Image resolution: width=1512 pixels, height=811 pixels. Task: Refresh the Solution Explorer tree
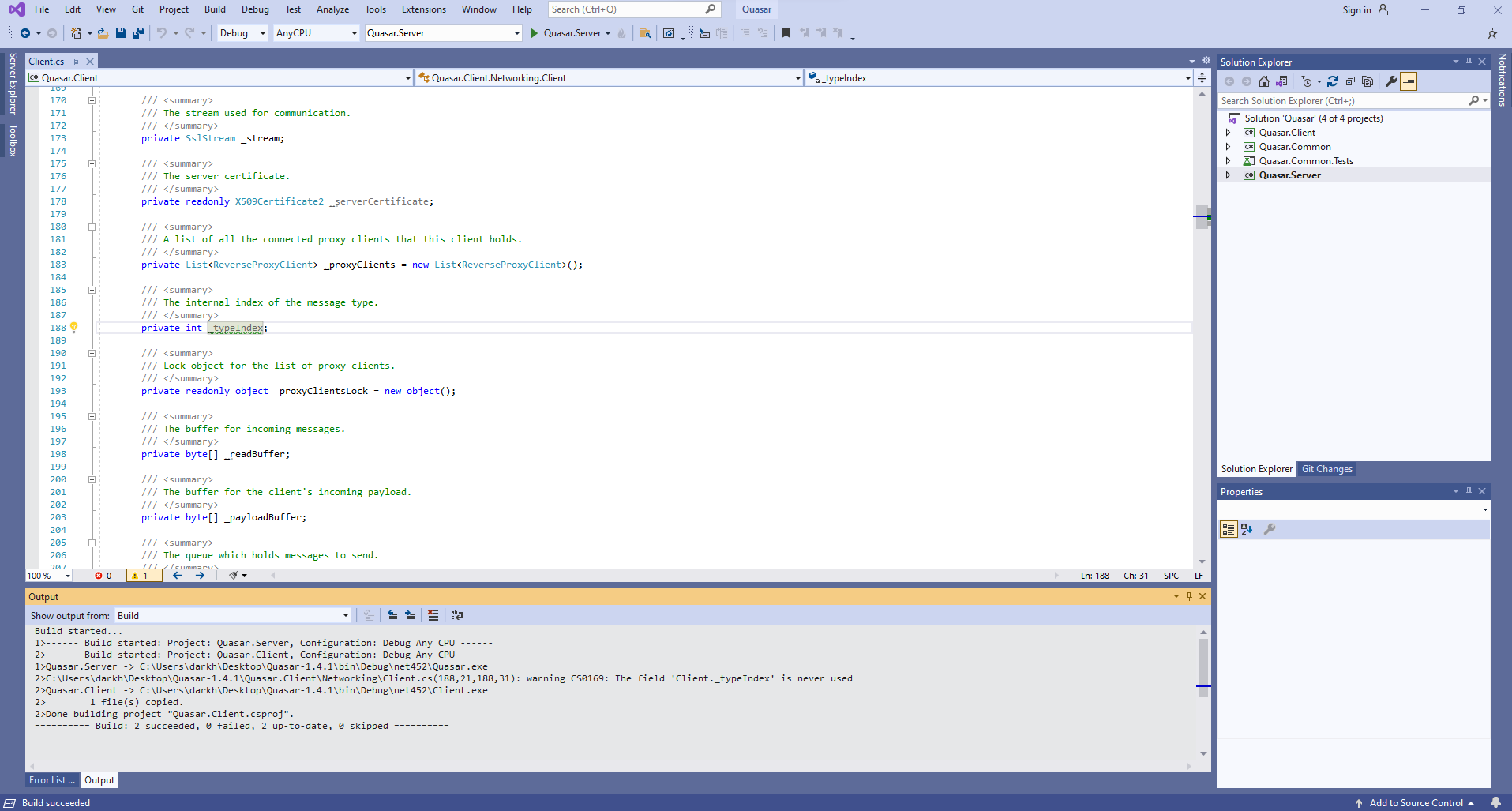click(x=1334, y=81)
